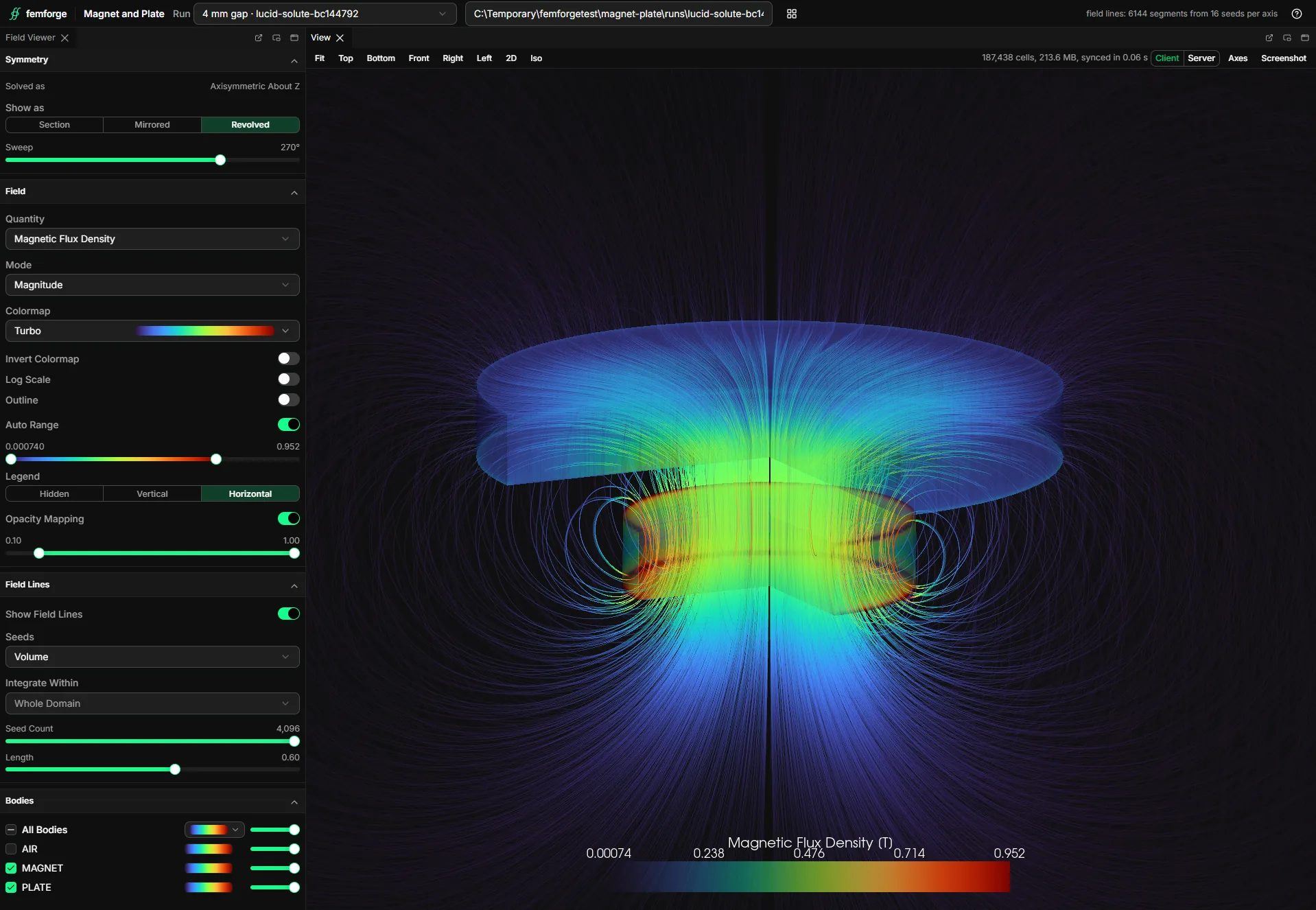Viewport: 1316px width, 910px height.
Task: Set legend to Hidden
Action: [54, 494]
